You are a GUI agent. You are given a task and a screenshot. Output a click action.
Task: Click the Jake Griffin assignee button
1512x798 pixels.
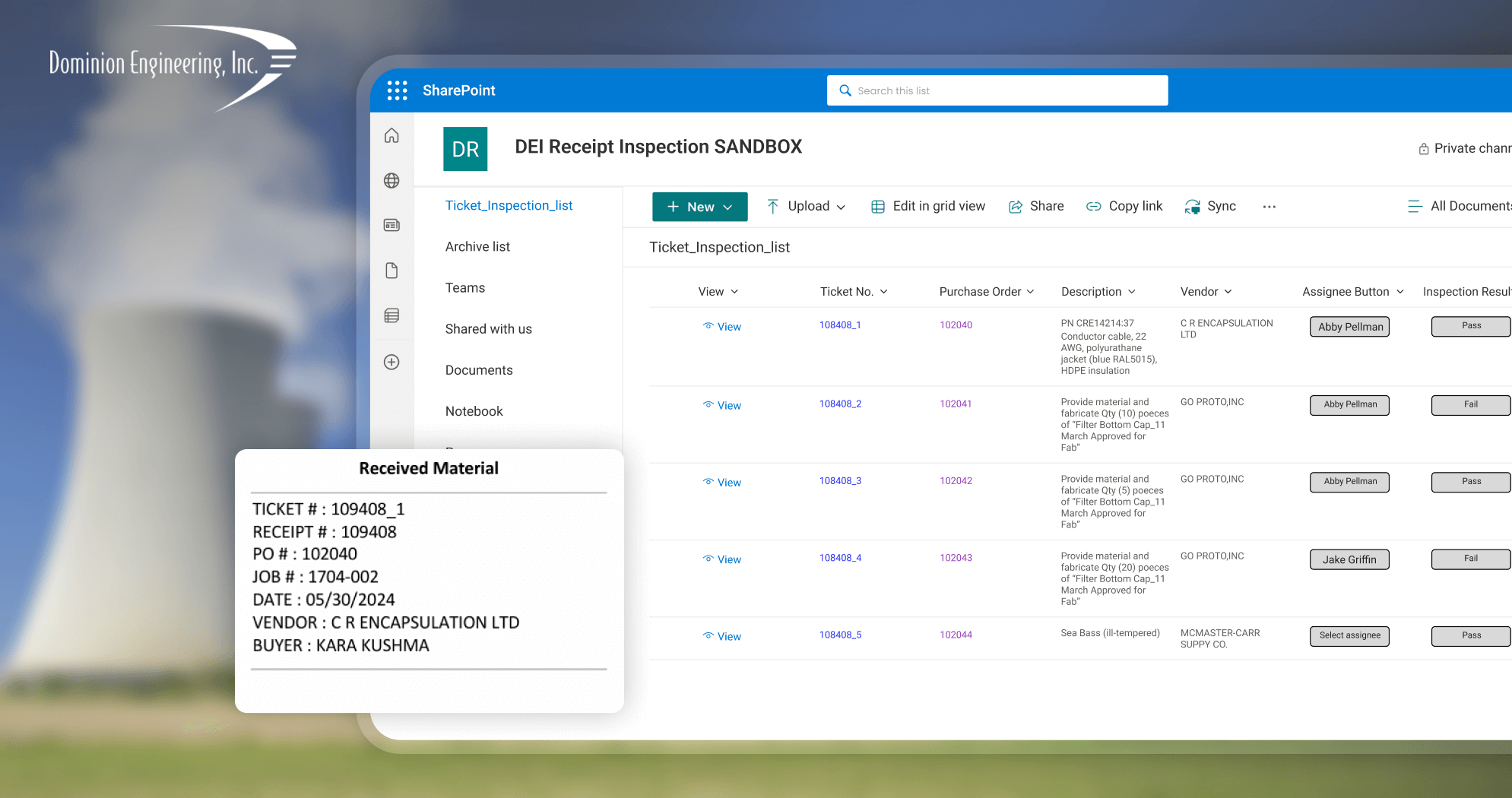point(1349,559)
